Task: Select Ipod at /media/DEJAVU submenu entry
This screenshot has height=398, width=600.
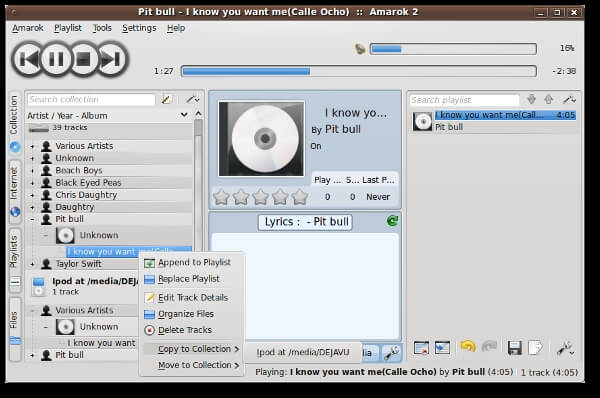Action: pos(303,352)
